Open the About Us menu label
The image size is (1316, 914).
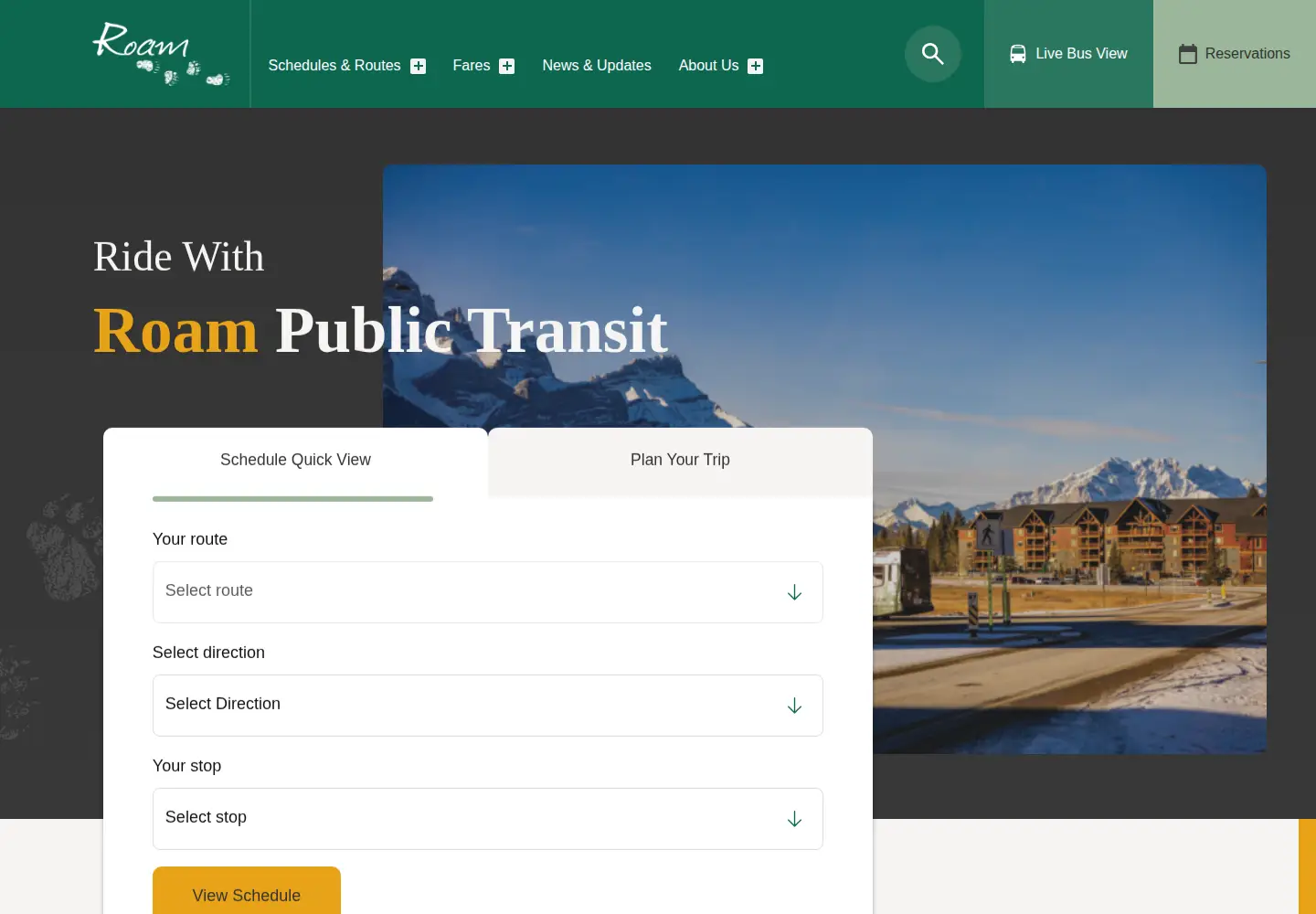[x=708, y=66]
